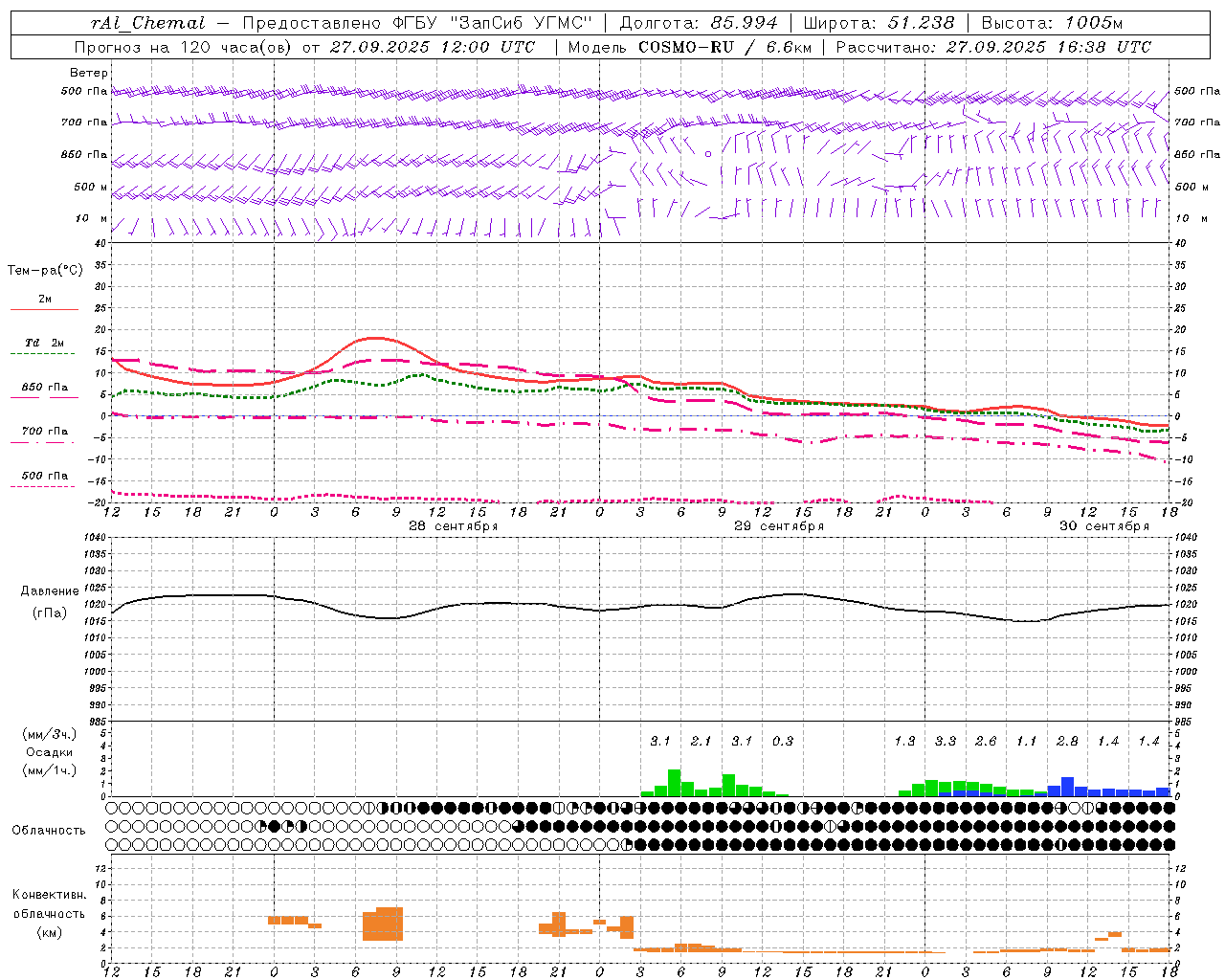Click the 1.1 precipitation total
Image resolution: width=1225 pixels, height=980 pixels.
pos(1027,741)
